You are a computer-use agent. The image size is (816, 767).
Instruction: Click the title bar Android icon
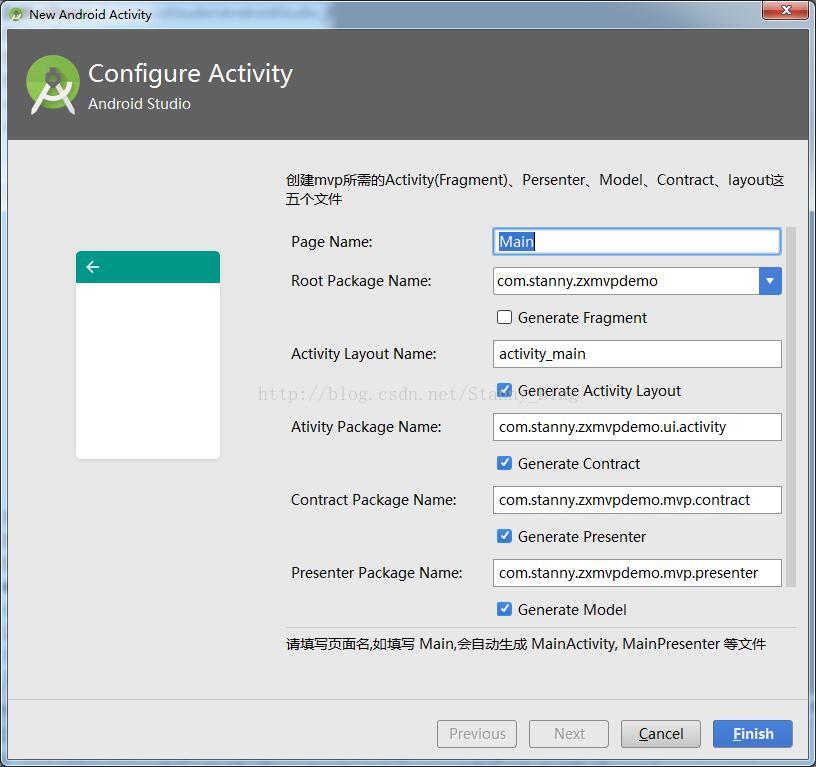pos(16,14)
